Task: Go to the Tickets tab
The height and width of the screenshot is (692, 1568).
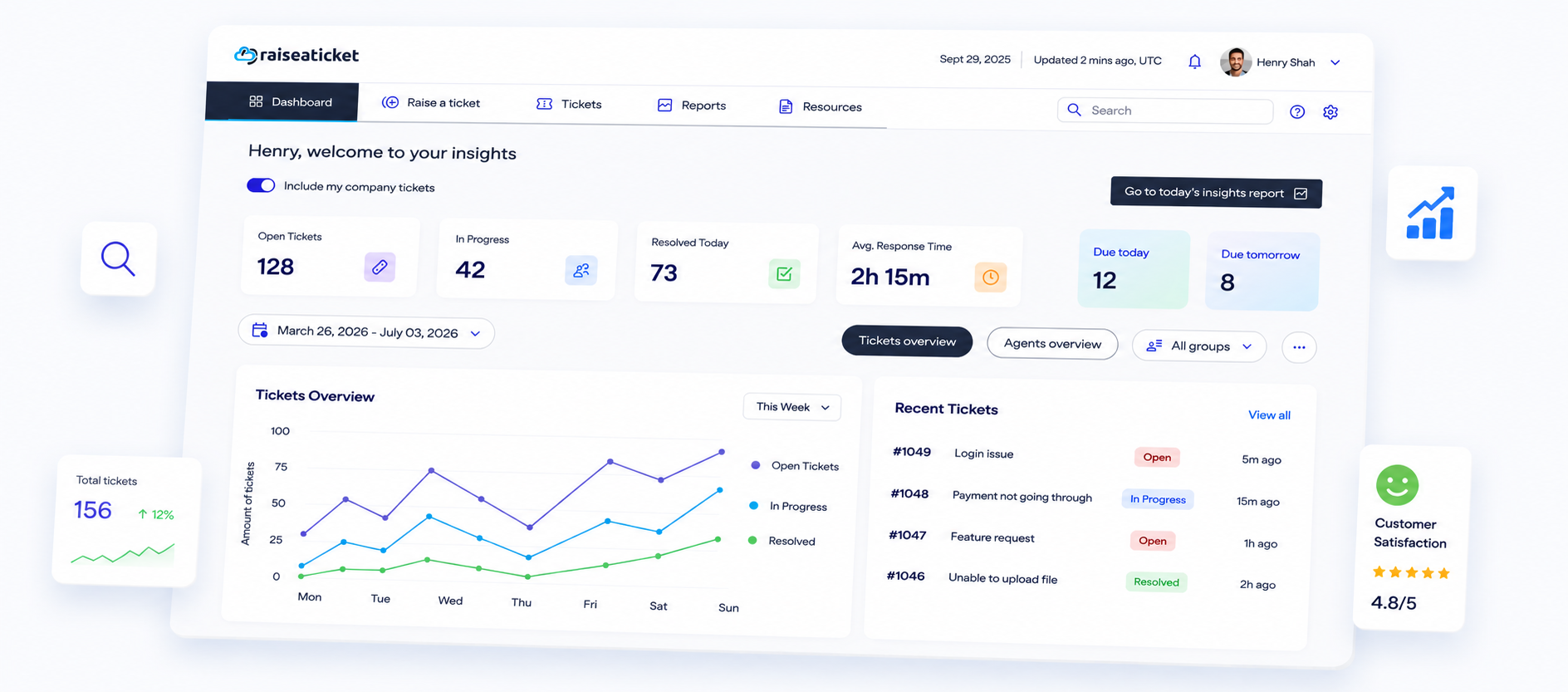Action: click(x=569, y=104)
